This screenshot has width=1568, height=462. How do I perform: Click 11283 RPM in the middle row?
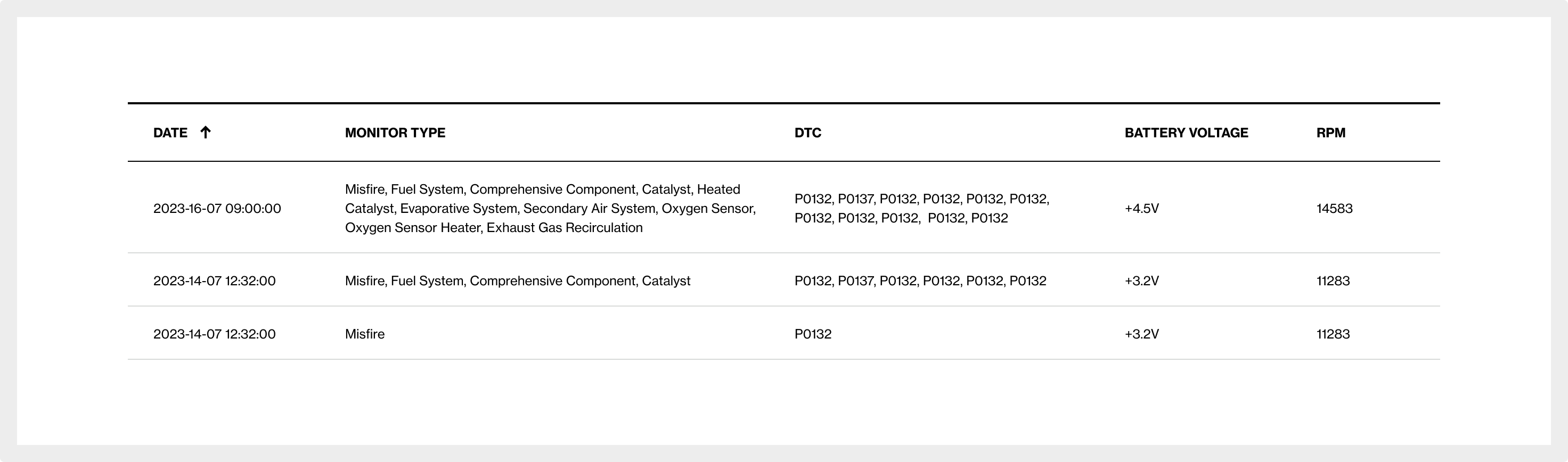pos(1333,281)
